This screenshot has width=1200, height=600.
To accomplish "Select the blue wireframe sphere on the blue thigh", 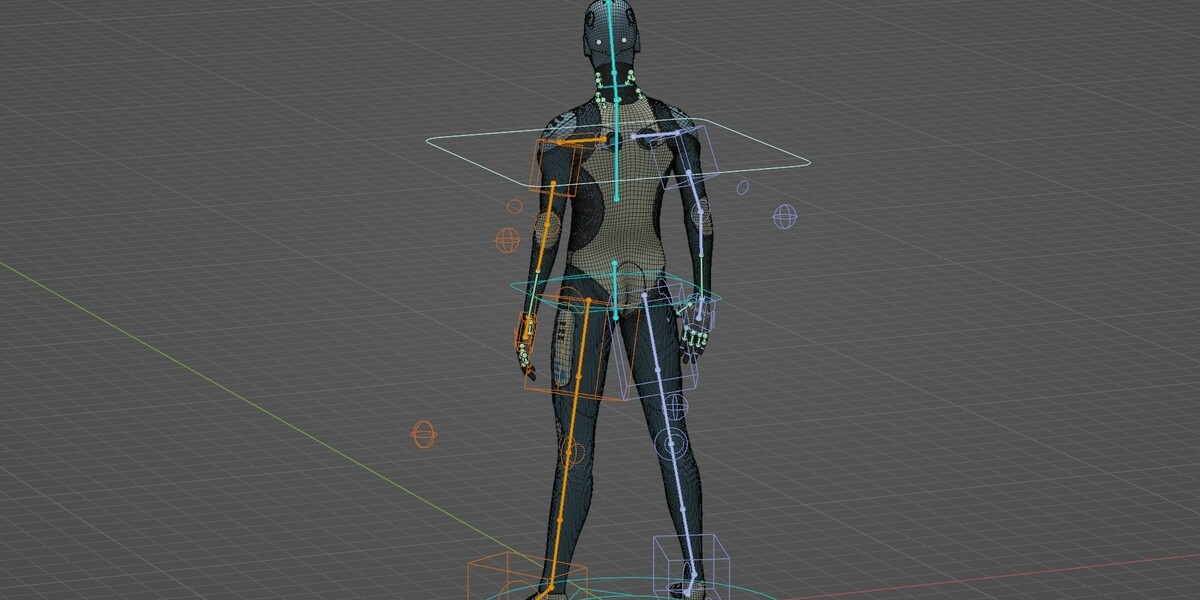I will (677, 406).
